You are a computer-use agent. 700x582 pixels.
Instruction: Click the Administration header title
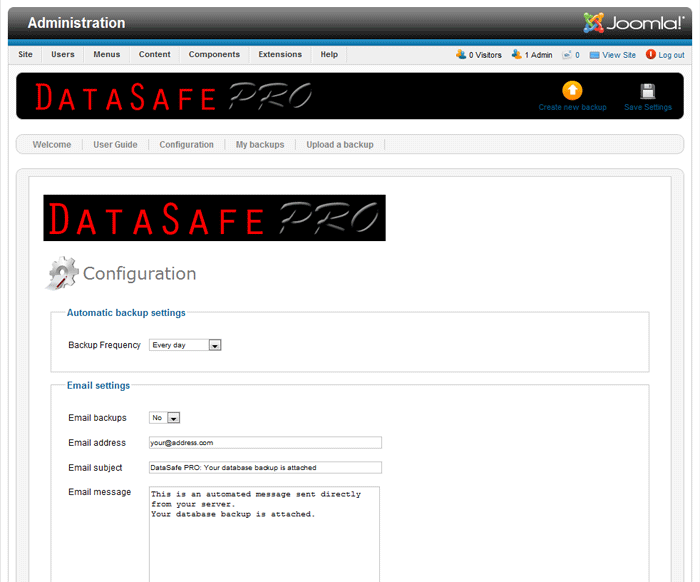click(x=76, y=23)
